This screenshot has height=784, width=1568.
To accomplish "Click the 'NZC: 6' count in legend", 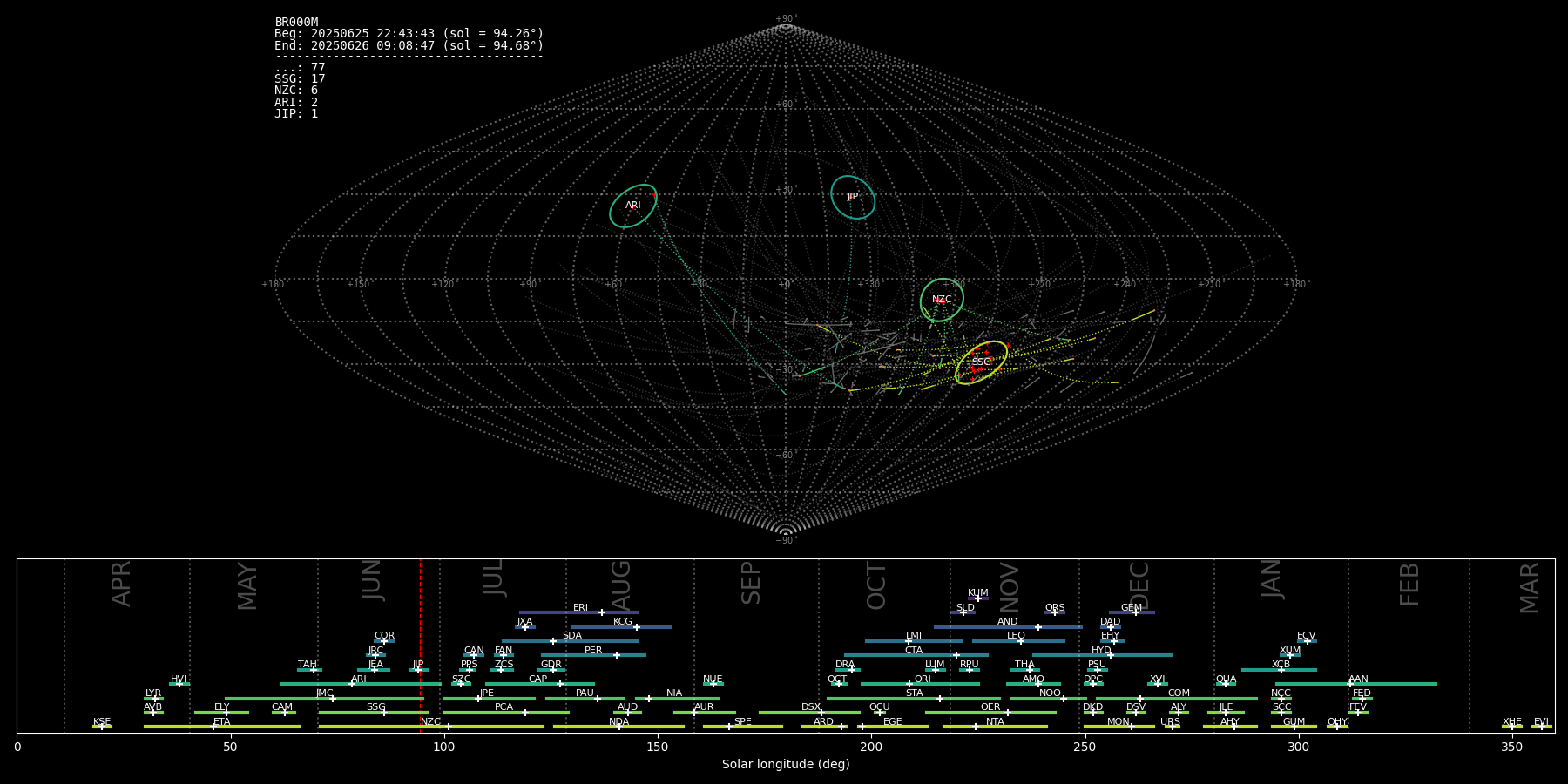I will point(296,91).
